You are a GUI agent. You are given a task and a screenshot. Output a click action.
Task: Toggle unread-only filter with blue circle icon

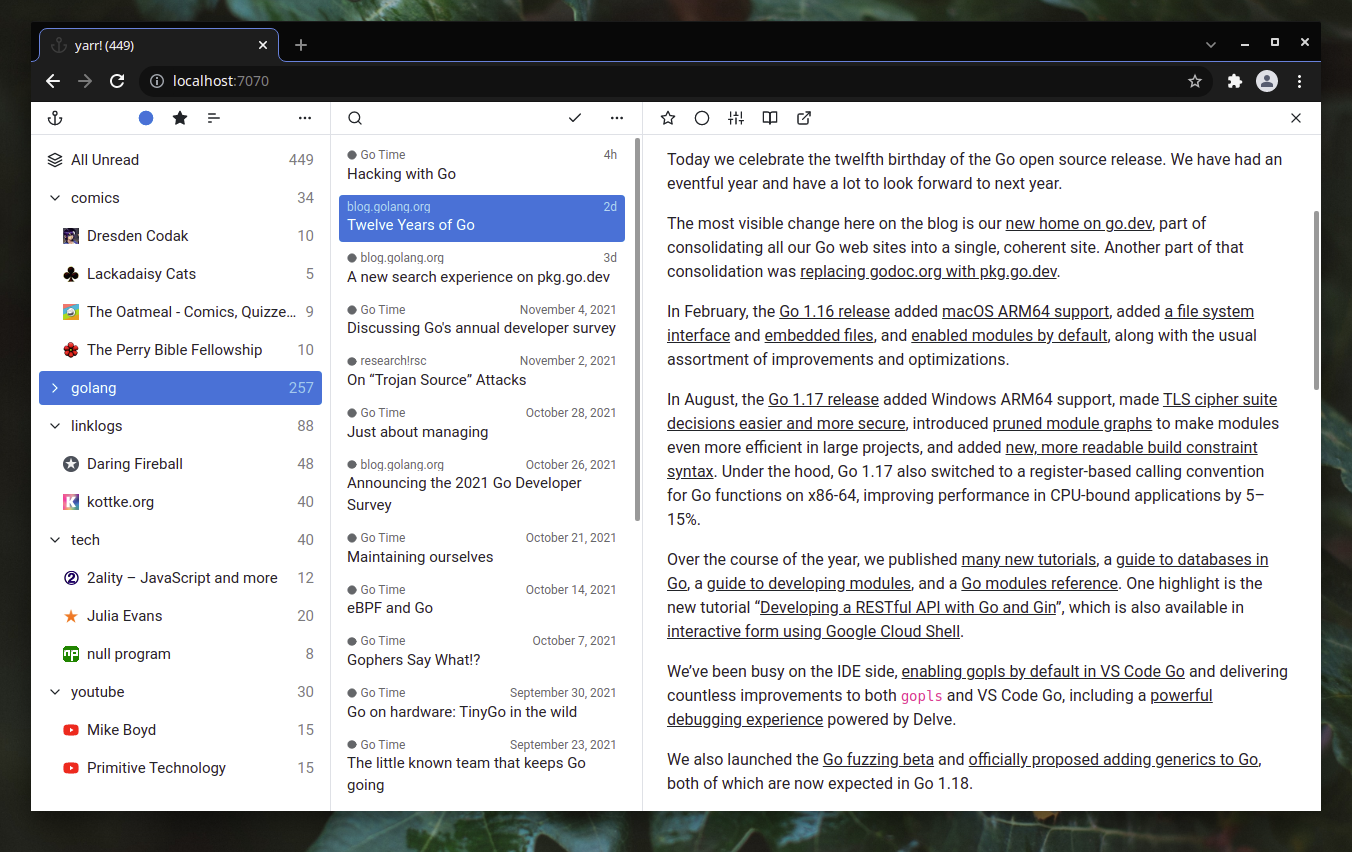(145, 118)
